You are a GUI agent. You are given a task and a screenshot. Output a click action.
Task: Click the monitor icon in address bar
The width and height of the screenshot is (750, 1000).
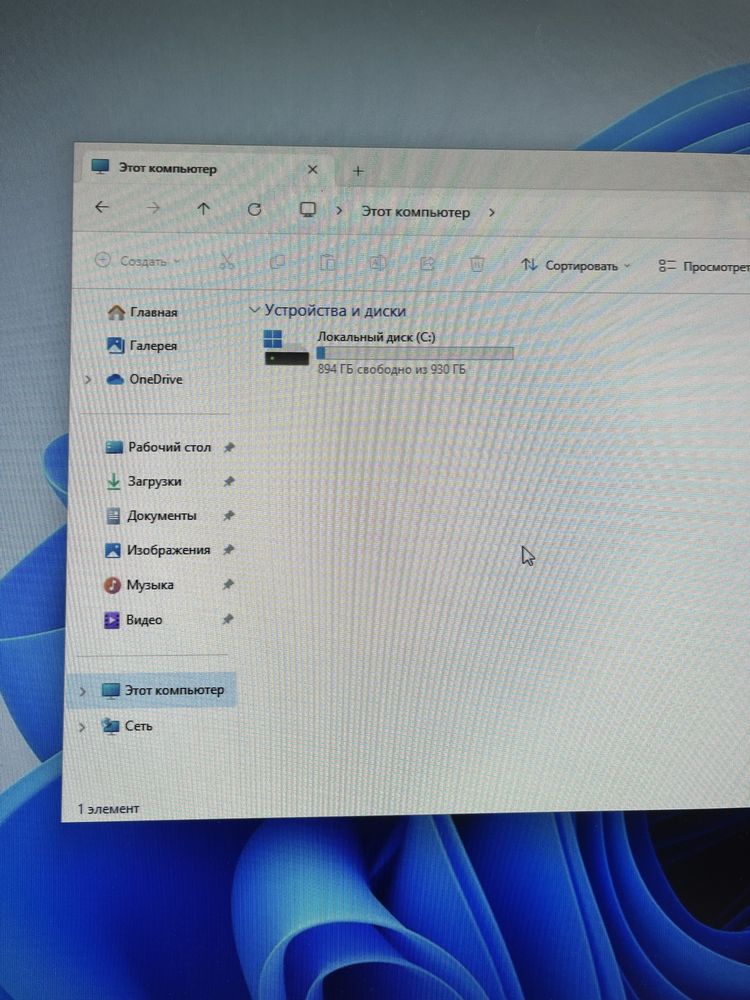[x=308, y=210]
